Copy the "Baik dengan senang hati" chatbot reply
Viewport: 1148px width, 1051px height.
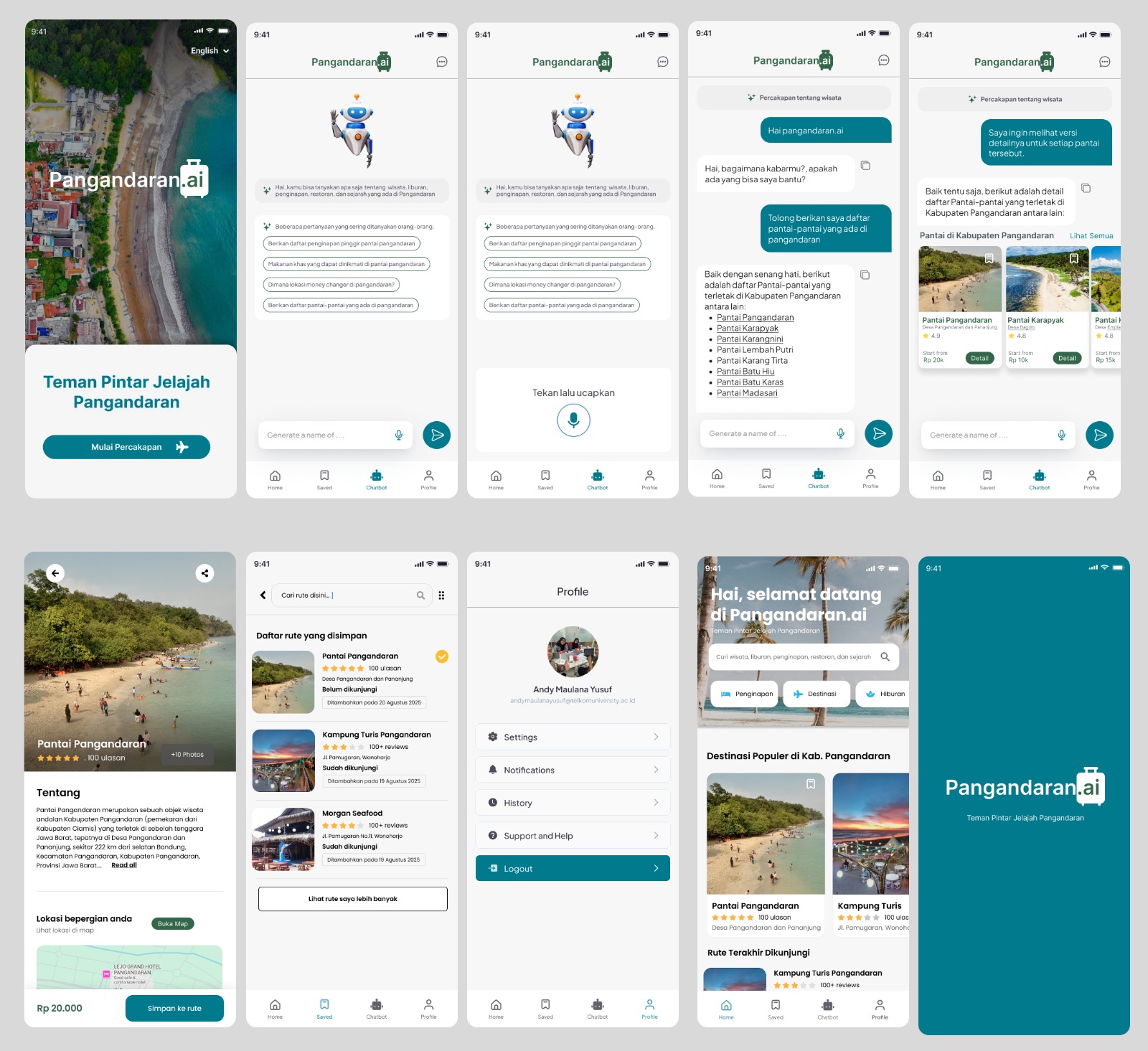click(x=865, y=275)
